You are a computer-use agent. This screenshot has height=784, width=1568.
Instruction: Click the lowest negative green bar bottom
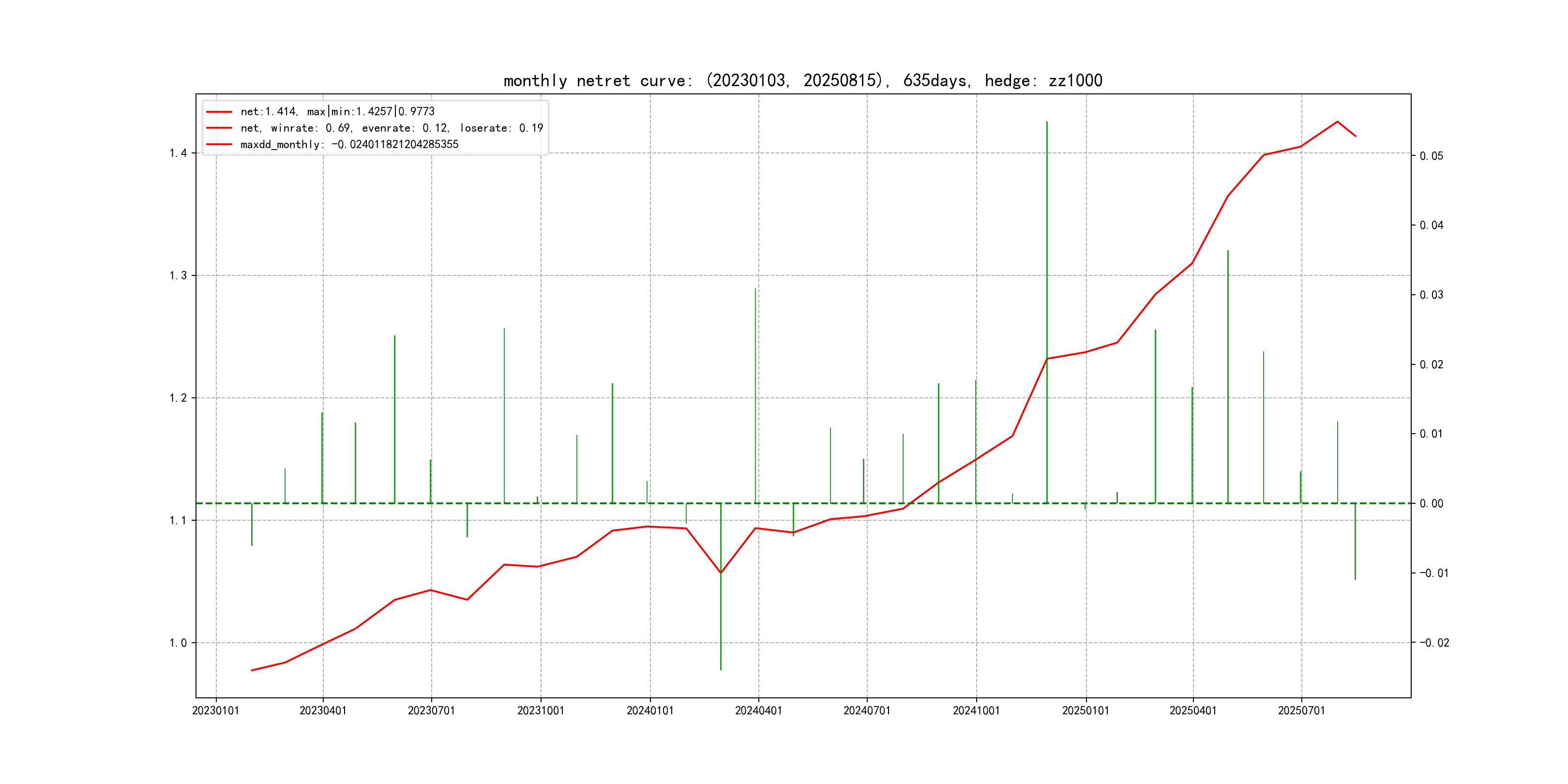point(721,668)
